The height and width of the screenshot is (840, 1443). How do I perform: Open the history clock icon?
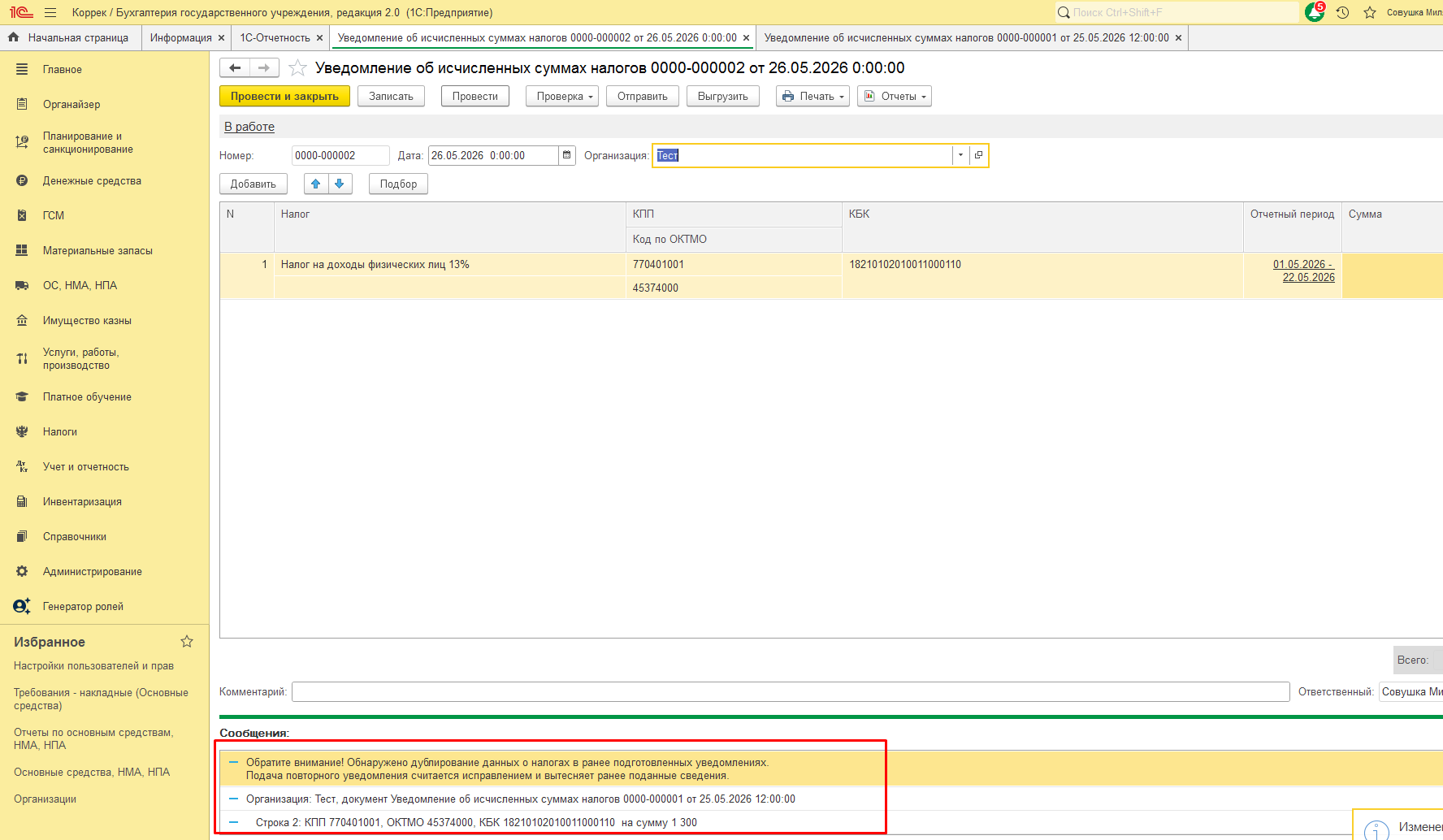point(1342,12)
